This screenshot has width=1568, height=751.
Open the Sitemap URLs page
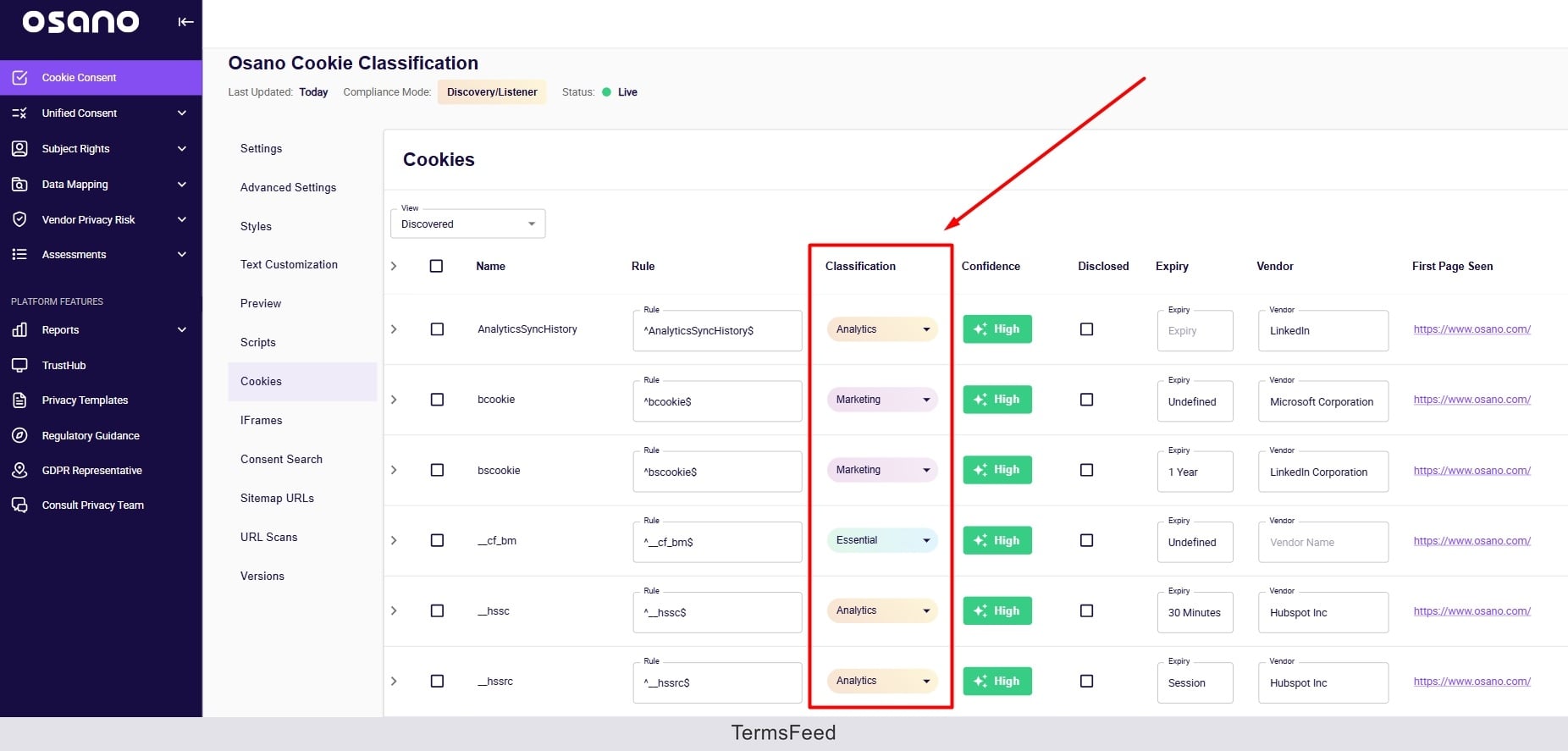[278, 498]
